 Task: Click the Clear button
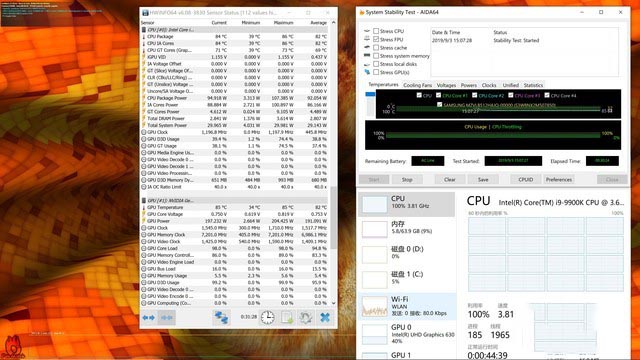tap(449, 180)
